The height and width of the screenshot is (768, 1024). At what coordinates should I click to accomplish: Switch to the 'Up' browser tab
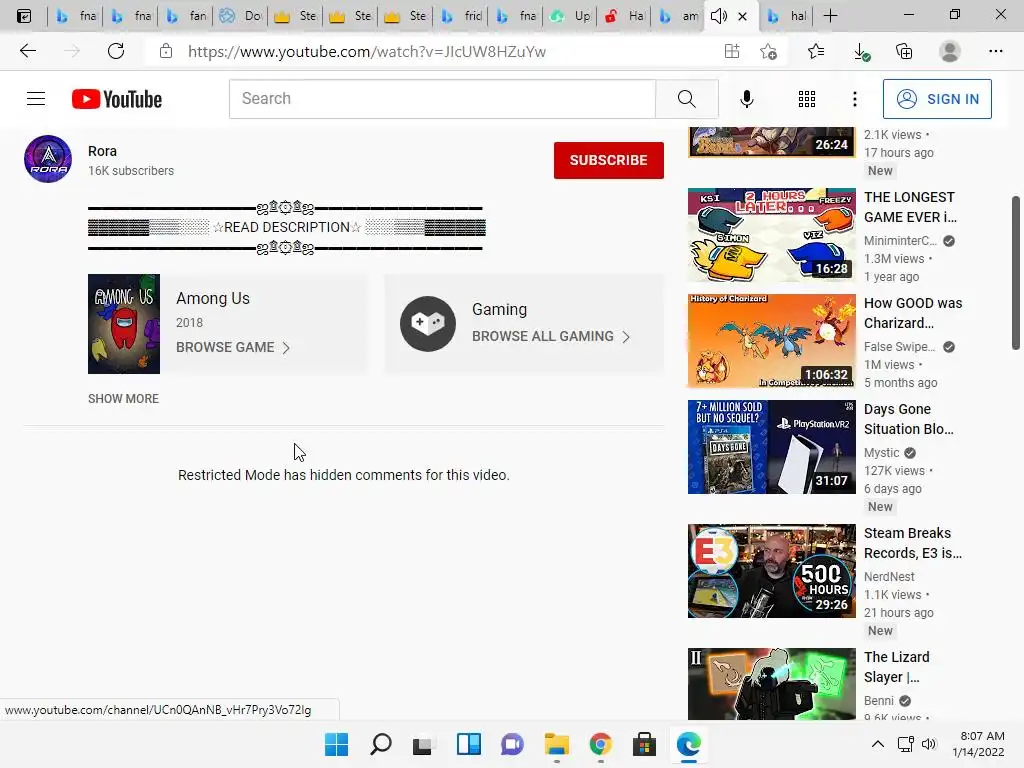click(571, 16)
